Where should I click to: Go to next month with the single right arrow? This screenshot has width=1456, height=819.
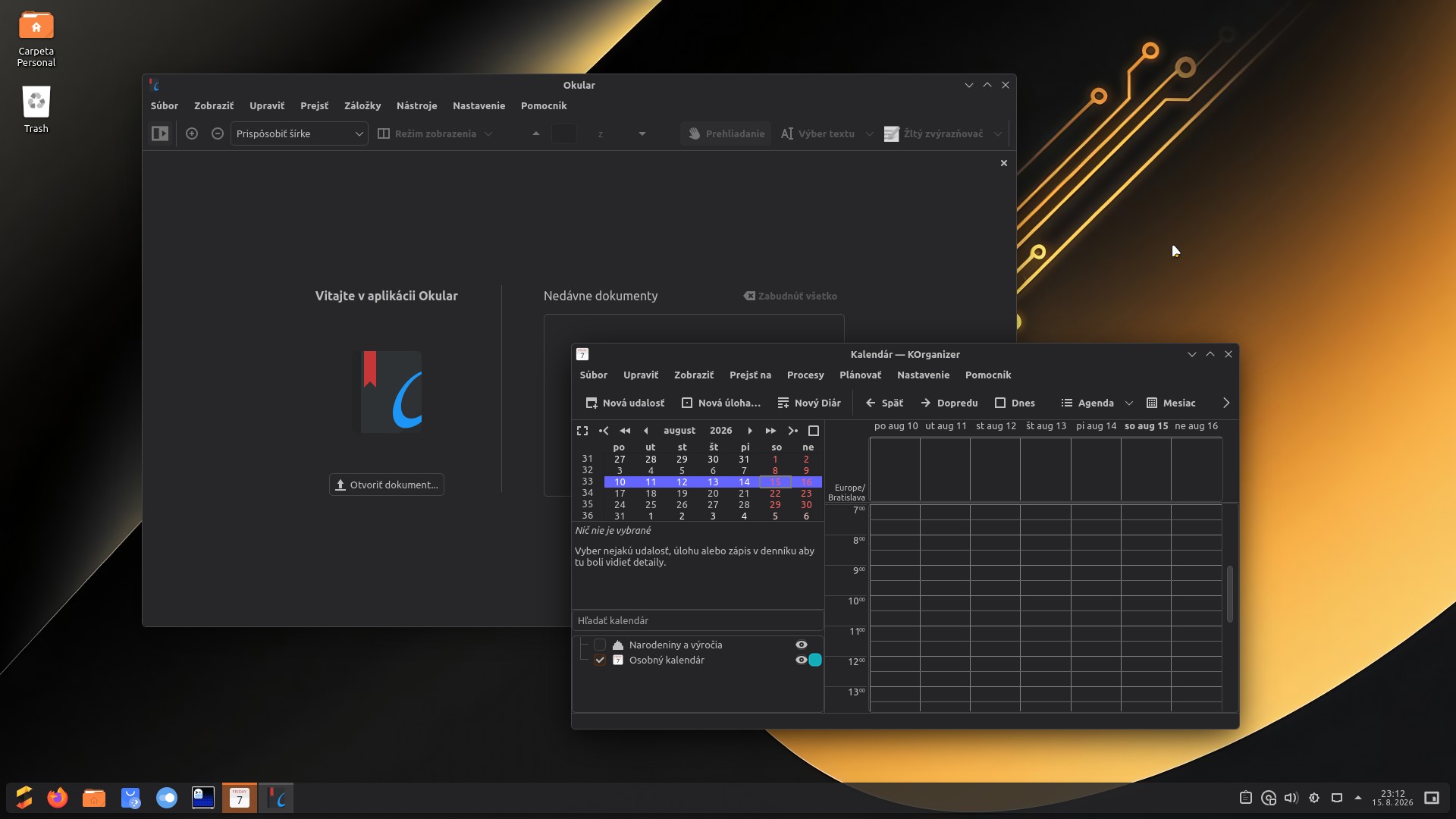tap(750, 431)
